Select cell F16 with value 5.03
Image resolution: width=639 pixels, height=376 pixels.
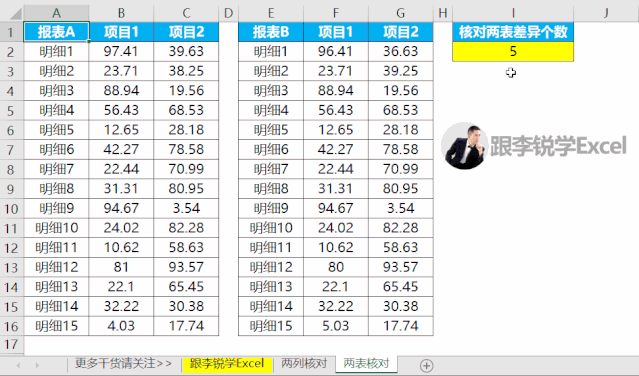coord(336,326)
